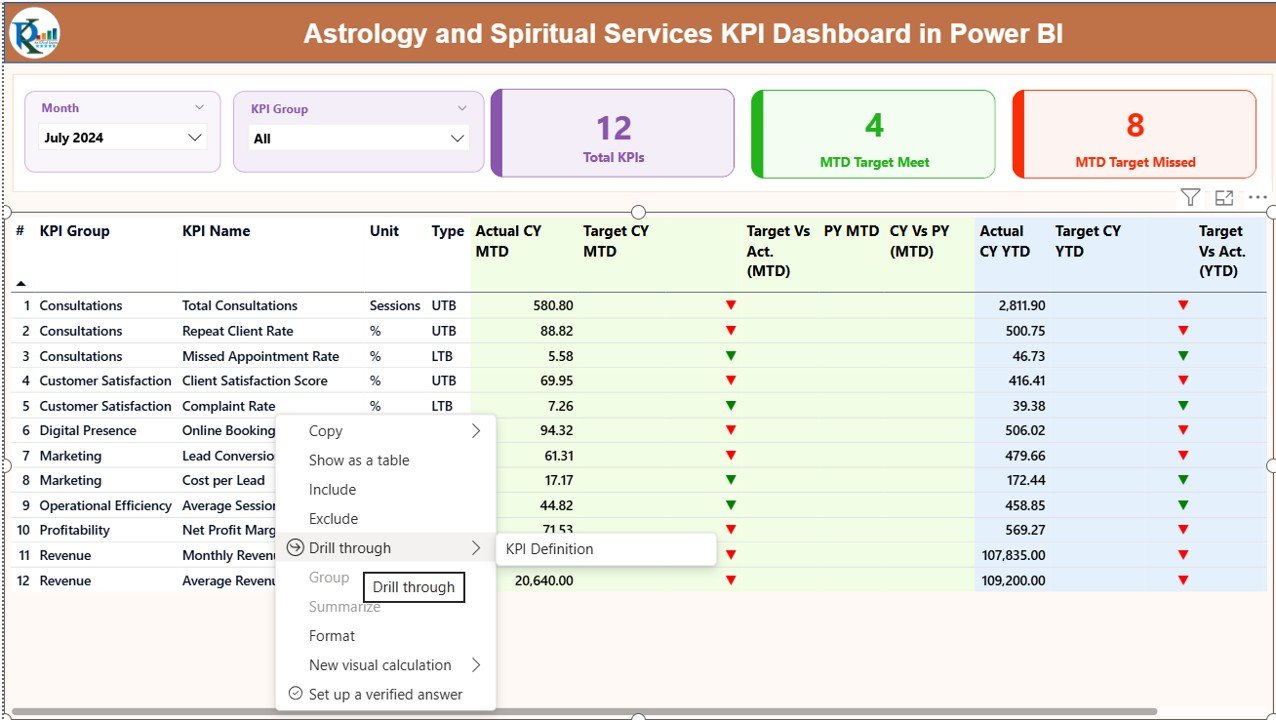The width and height of the screenshot is (1276, 720).
Task: Click the Drill through circle arrow icon
Action: 295,548
